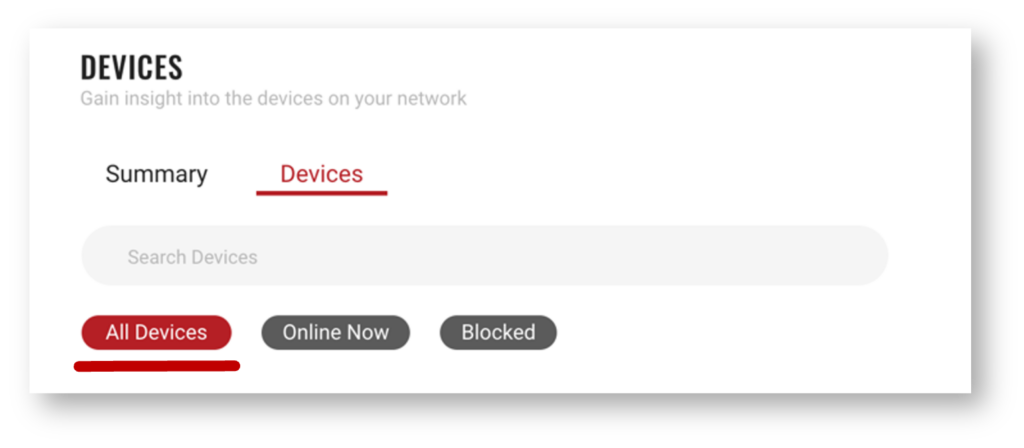Click the red underline beneath Devices tab
Screen dimensions: 1024x448
pyautogui.click(x=321, y=192)
